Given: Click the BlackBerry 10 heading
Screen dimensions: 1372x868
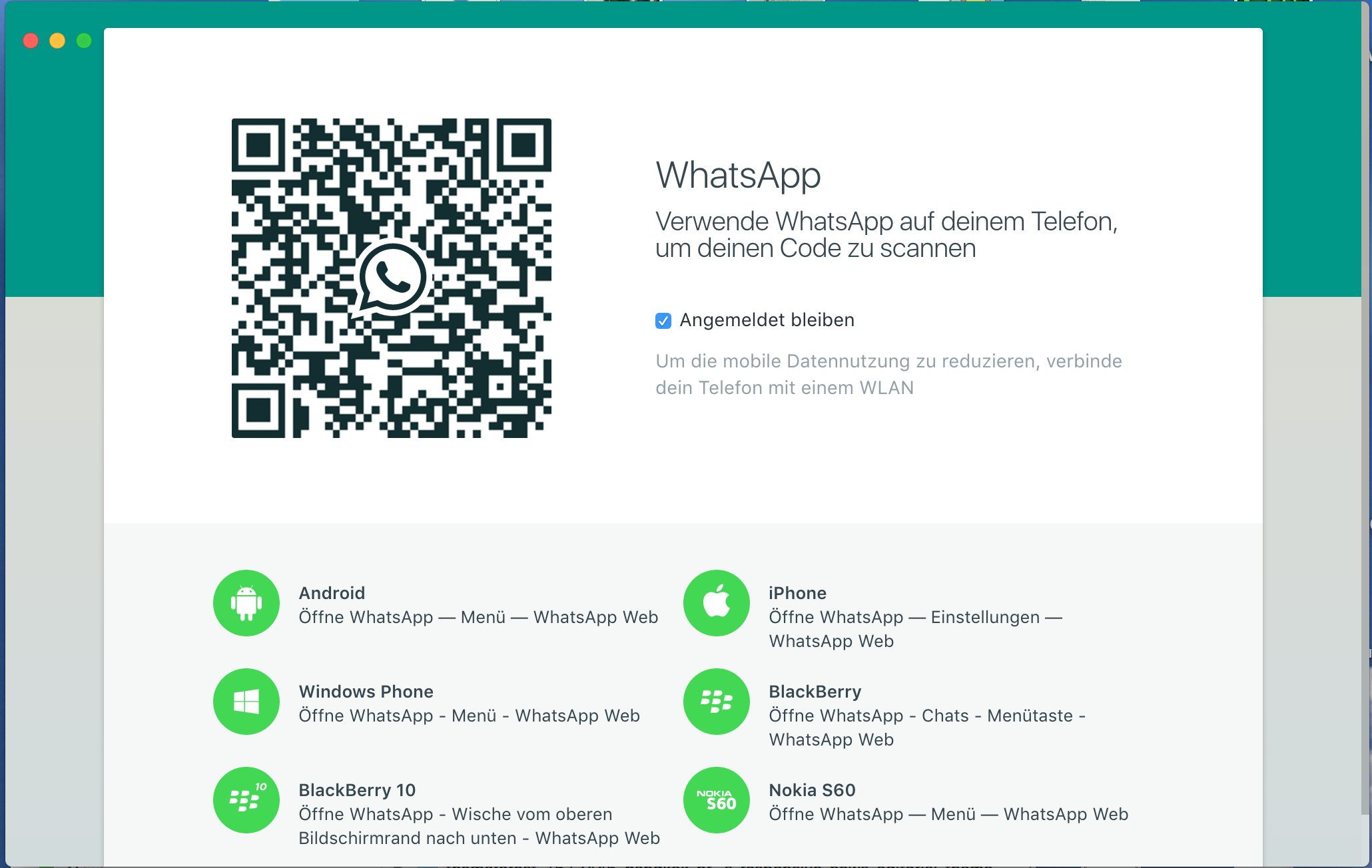Looking at the screenshot, I should click(x=357, y=790).
